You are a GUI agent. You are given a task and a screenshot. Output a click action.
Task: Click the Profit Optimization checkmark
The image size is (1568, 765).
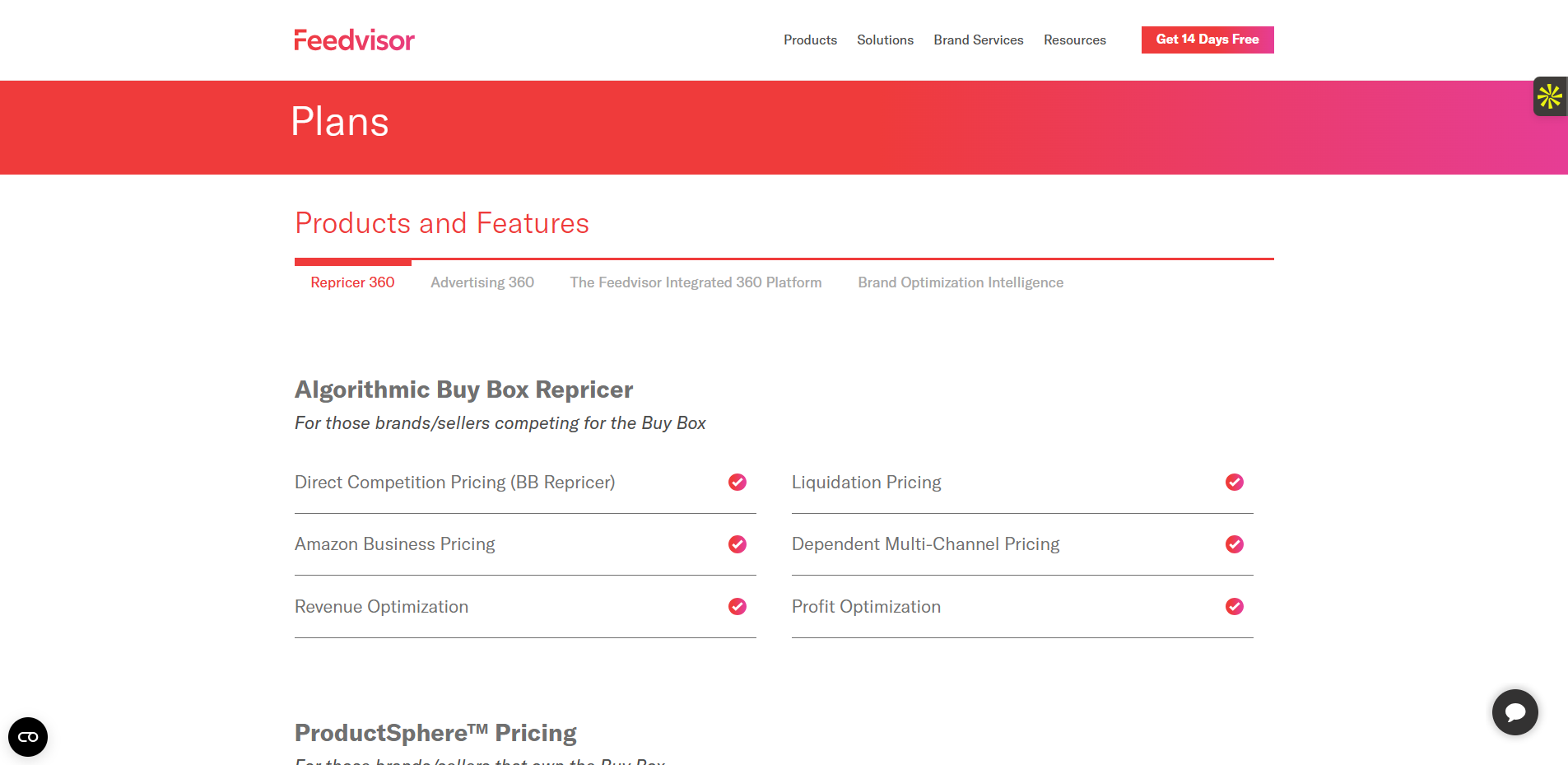click(x=1235, y=607)
